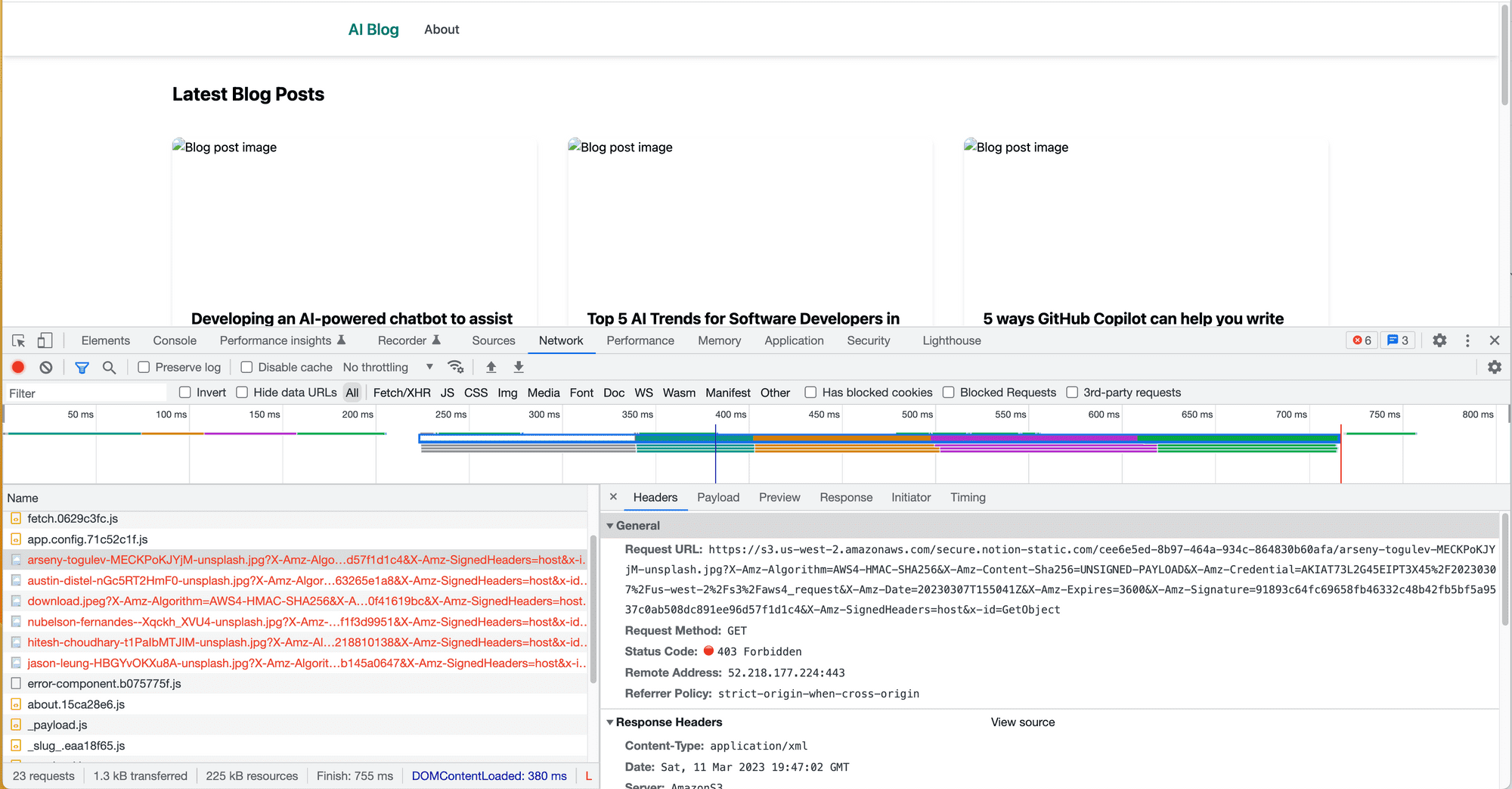Click the export HAR download icon
The height and width of the screenshot is (789, 1512).
[519, 367]
